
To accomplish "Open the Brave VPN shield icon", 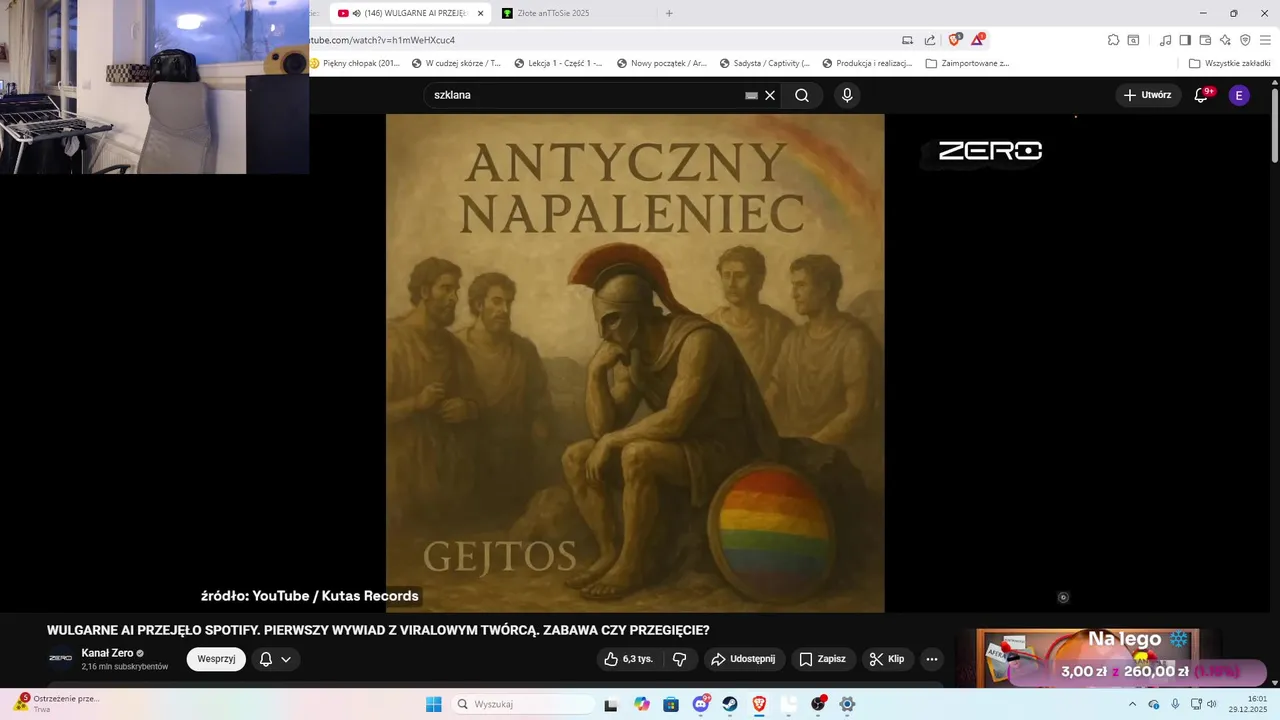I will 1245,40.
